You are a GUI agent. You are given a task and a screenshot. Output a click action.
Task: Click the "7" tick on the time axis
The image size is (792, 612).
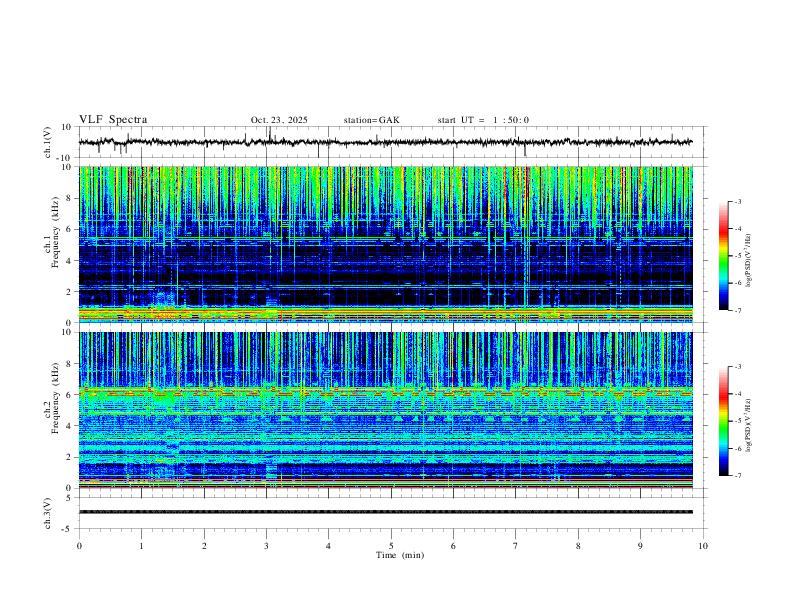coord(516,546)
